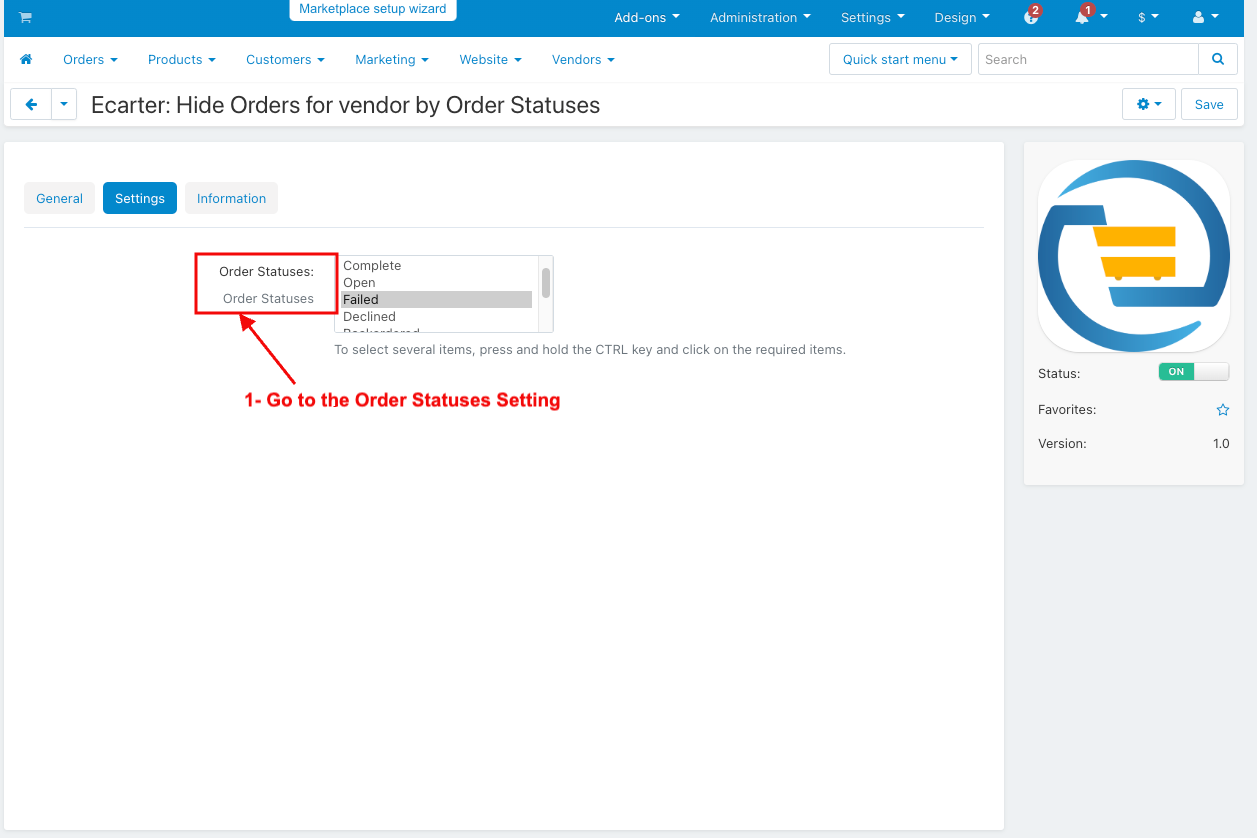
Task: Open the Marketplace setup wizard link
Action: coord(373,9)
